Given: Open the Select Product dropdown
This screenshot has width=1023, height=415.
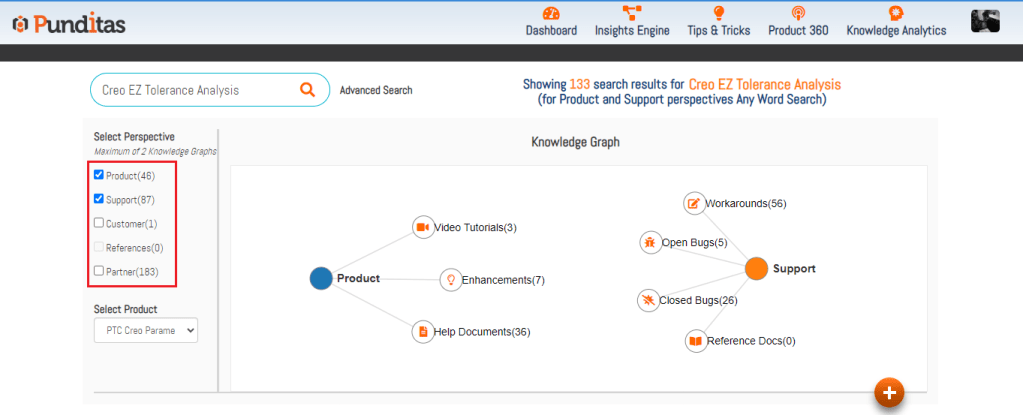Looking at the screenshot, I should (146, 330).
